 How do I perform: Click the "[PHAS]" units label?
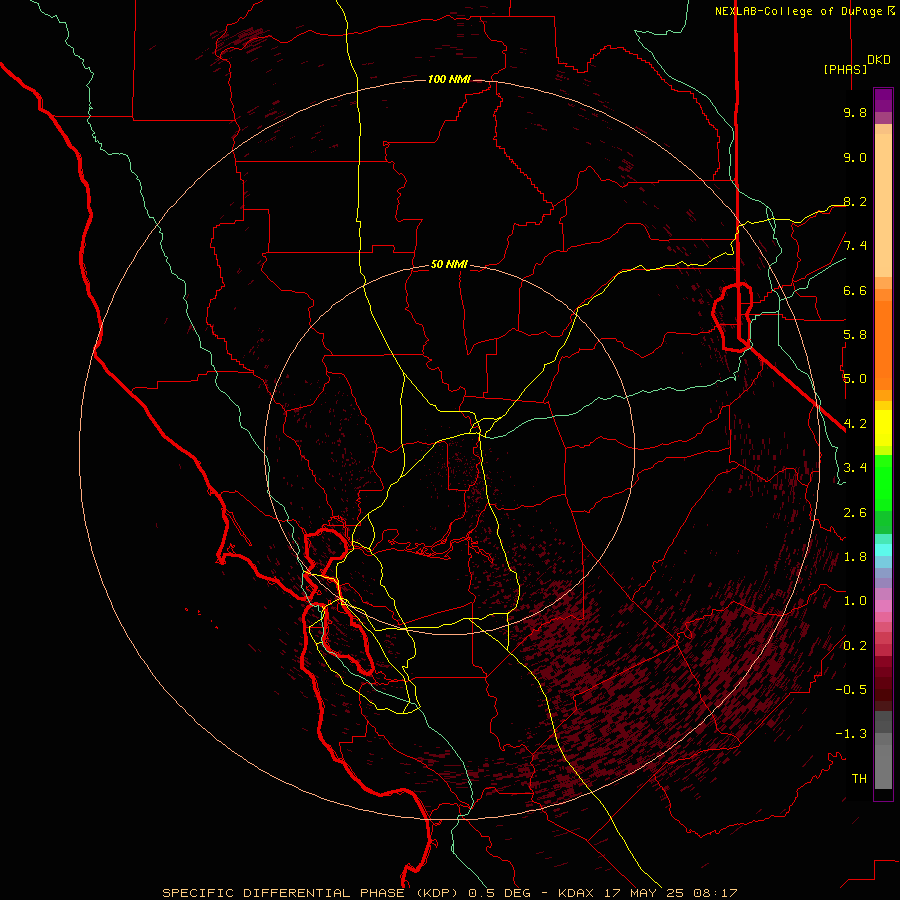[845, 69]
